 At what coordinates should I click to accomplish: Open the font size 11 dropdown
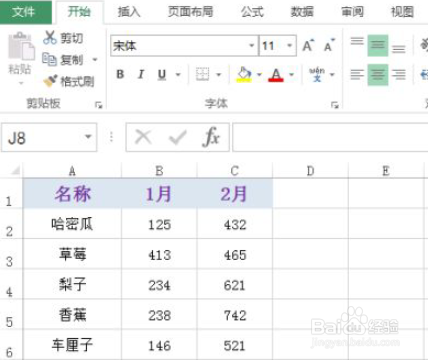pos(290,45)
